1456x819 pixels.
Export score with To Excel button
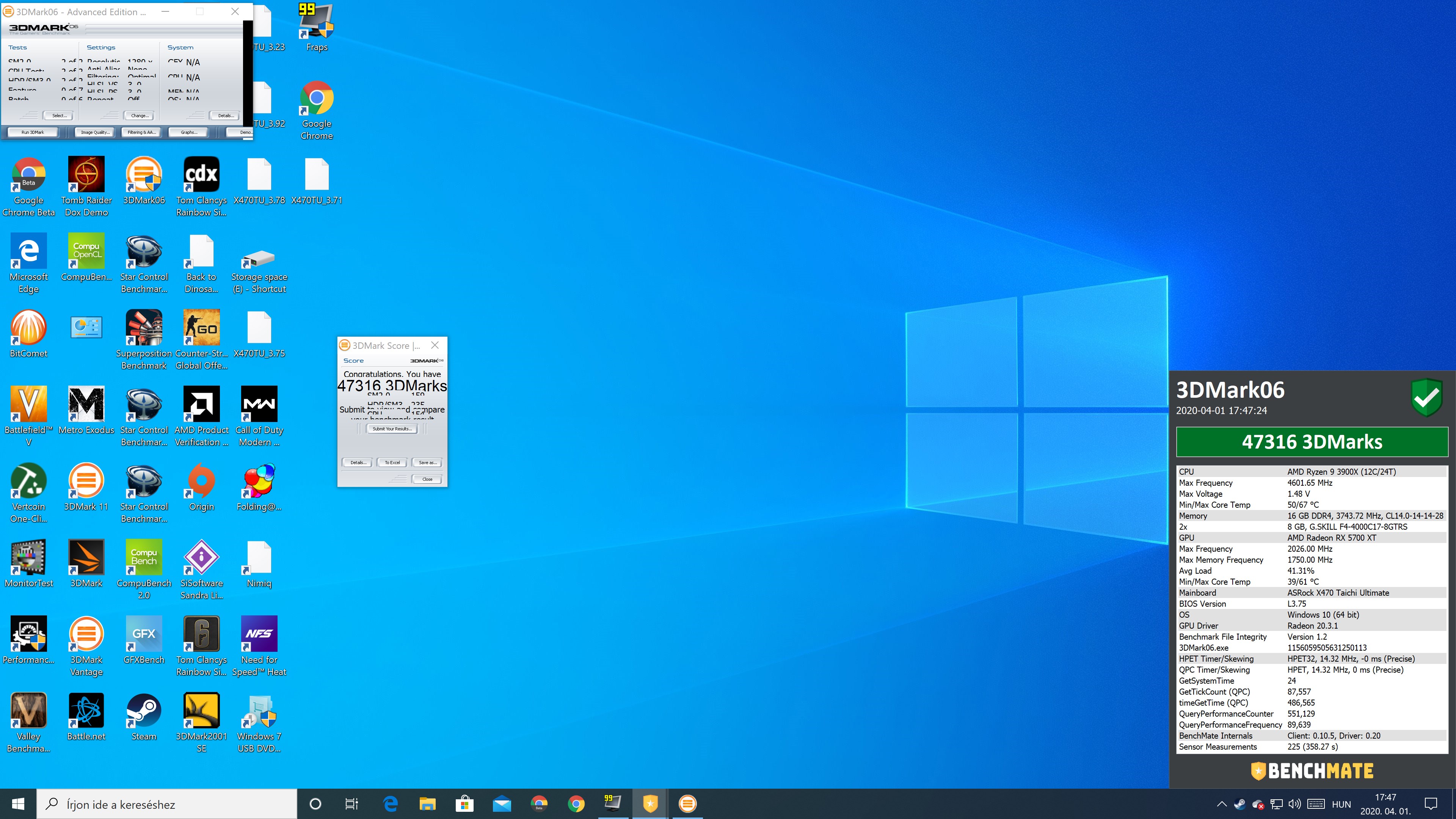392,463
